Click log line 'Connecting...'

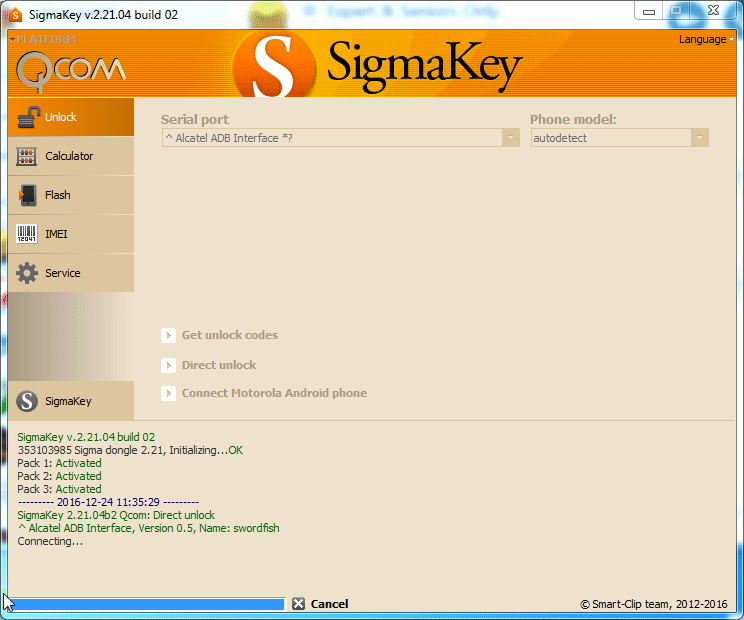coord(50,541)
